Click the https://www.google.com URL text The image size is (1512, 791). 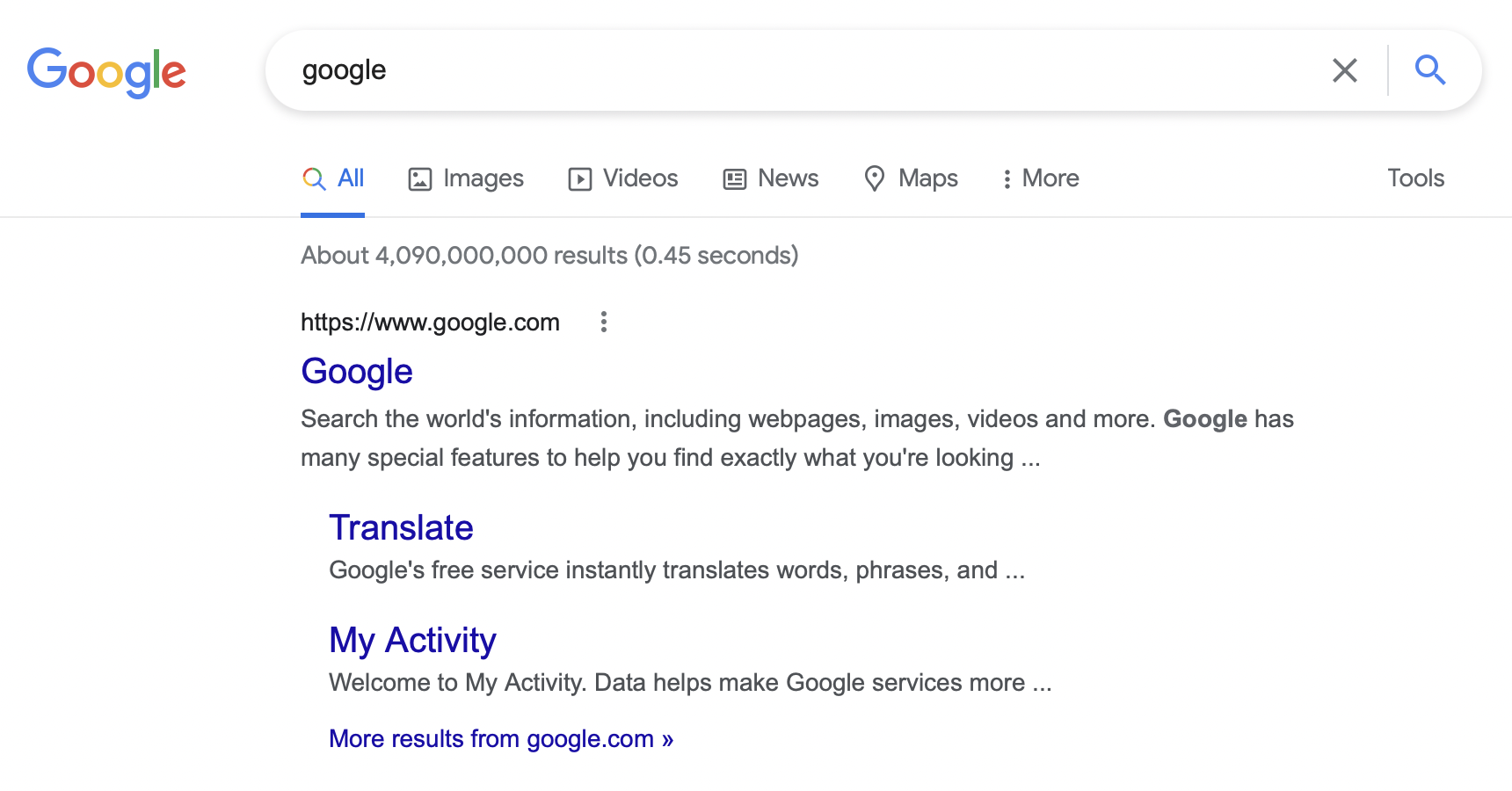pyautogui.click(x=430, y=323)
